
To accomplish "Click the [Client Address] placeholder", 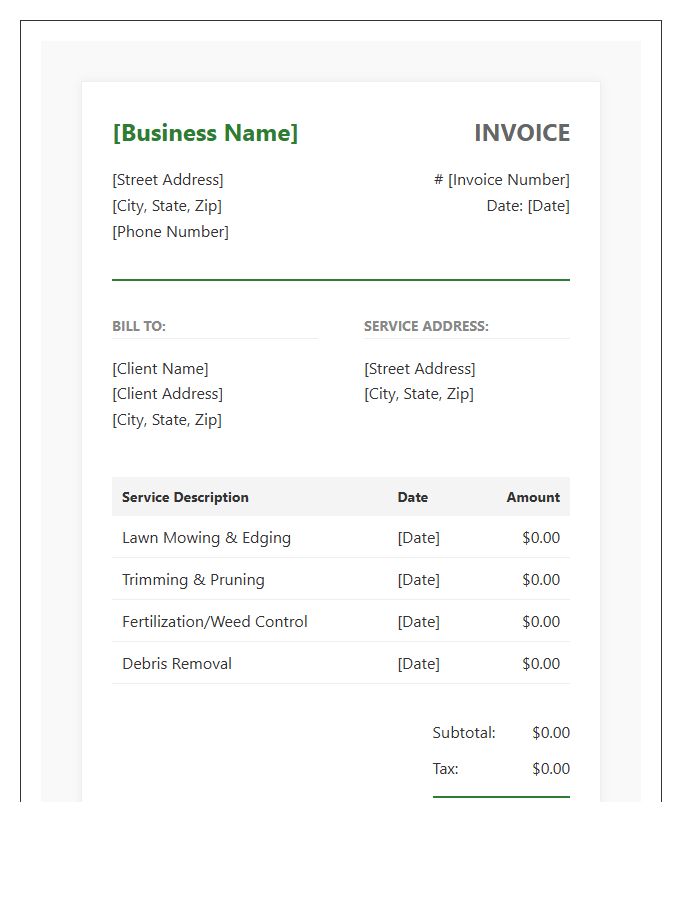I will pyautogui.click(x=168, y=394).
